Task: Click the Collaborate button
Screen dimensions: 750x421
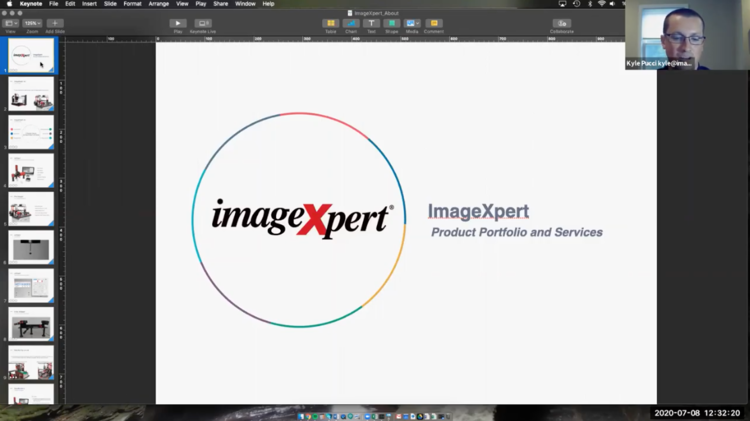Action: tap(562, 23)
